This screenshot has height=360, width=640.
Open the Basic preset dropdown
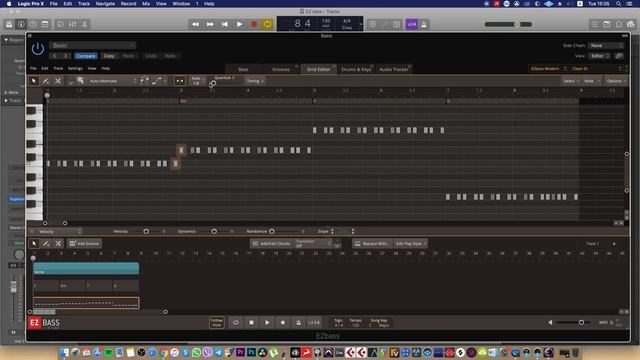tap(93, 45)
